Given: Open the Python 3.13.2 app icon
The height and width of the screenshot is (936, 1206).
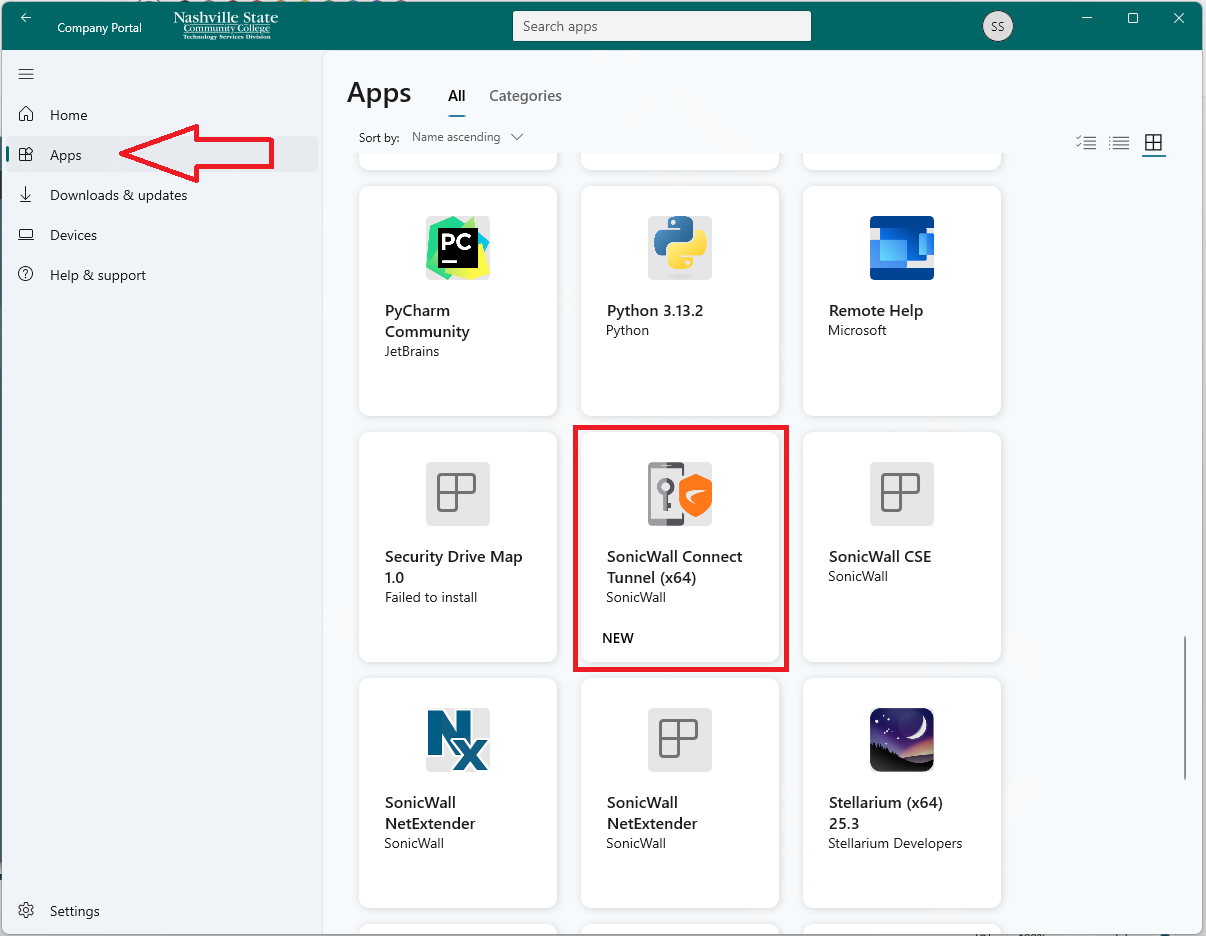Looking at the screenshot, I should point(679,248).
